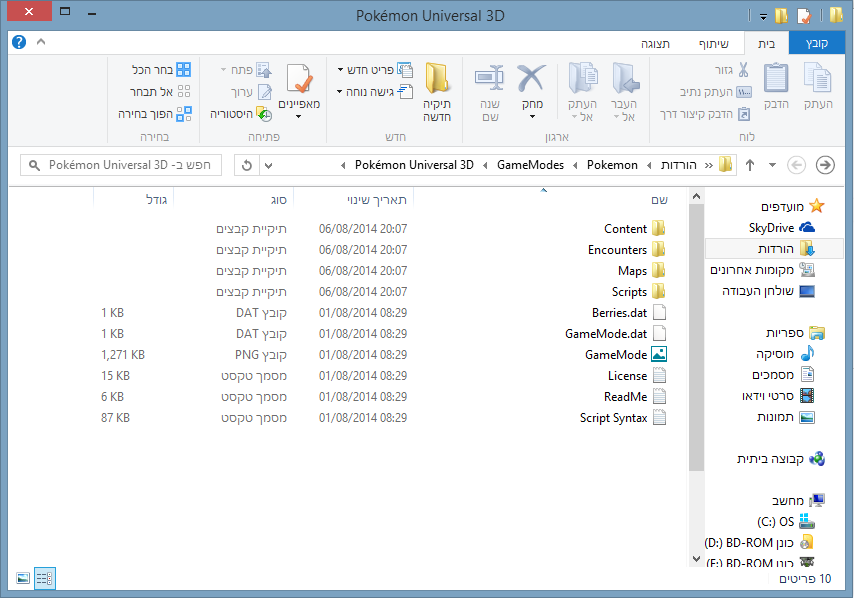
Task: Click the address bar history dropdown
Action: [269, 165]
